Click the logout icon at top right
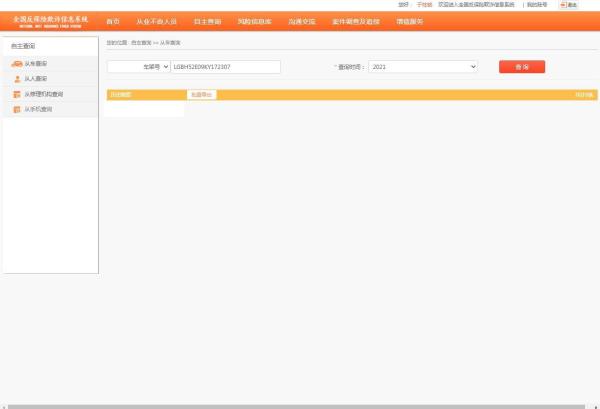The width and height of the screenshot is (600, 409). click(568, 5)
